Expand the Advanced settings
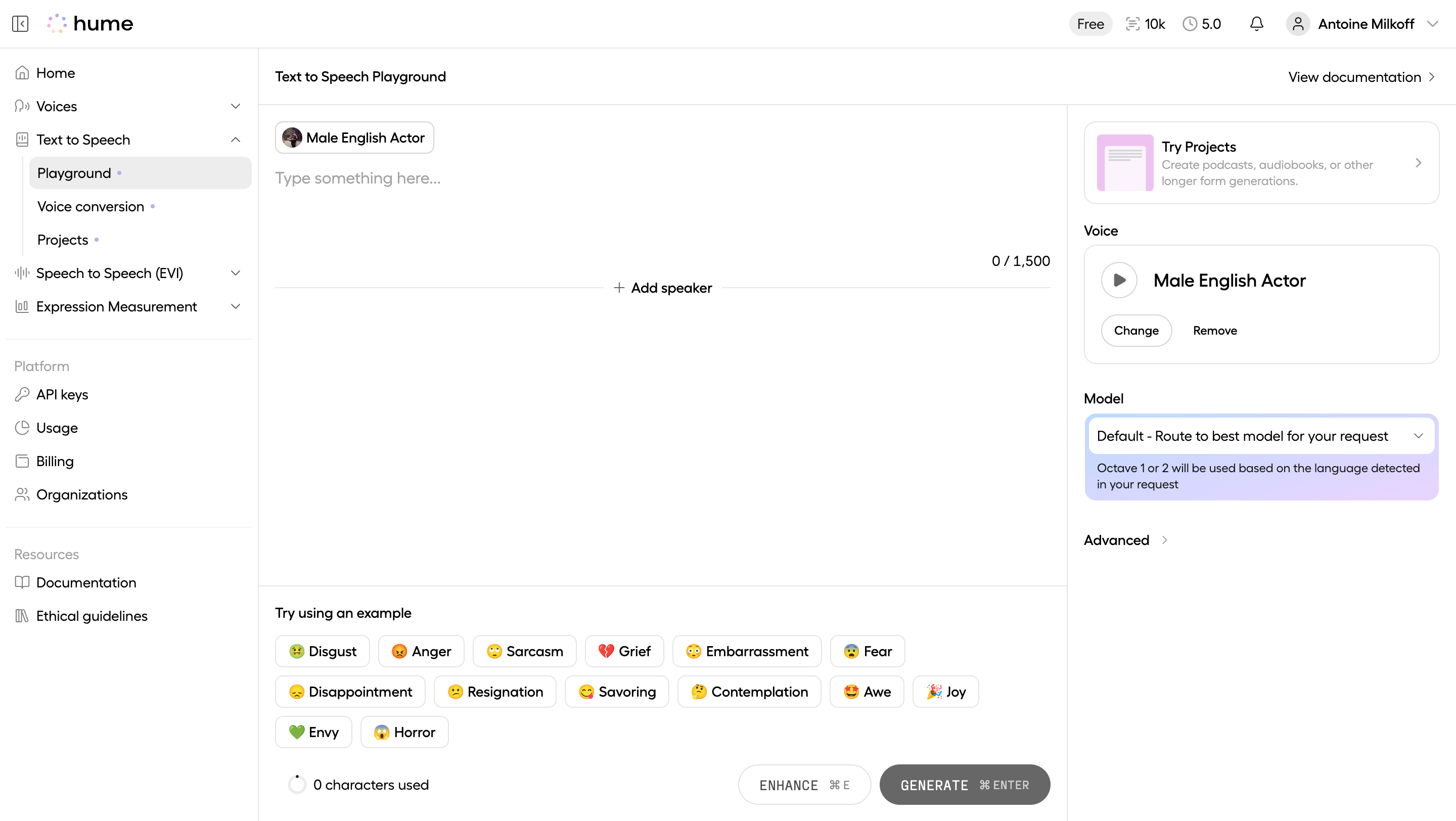The image size is (1456, 821). tap(1125, 540)
